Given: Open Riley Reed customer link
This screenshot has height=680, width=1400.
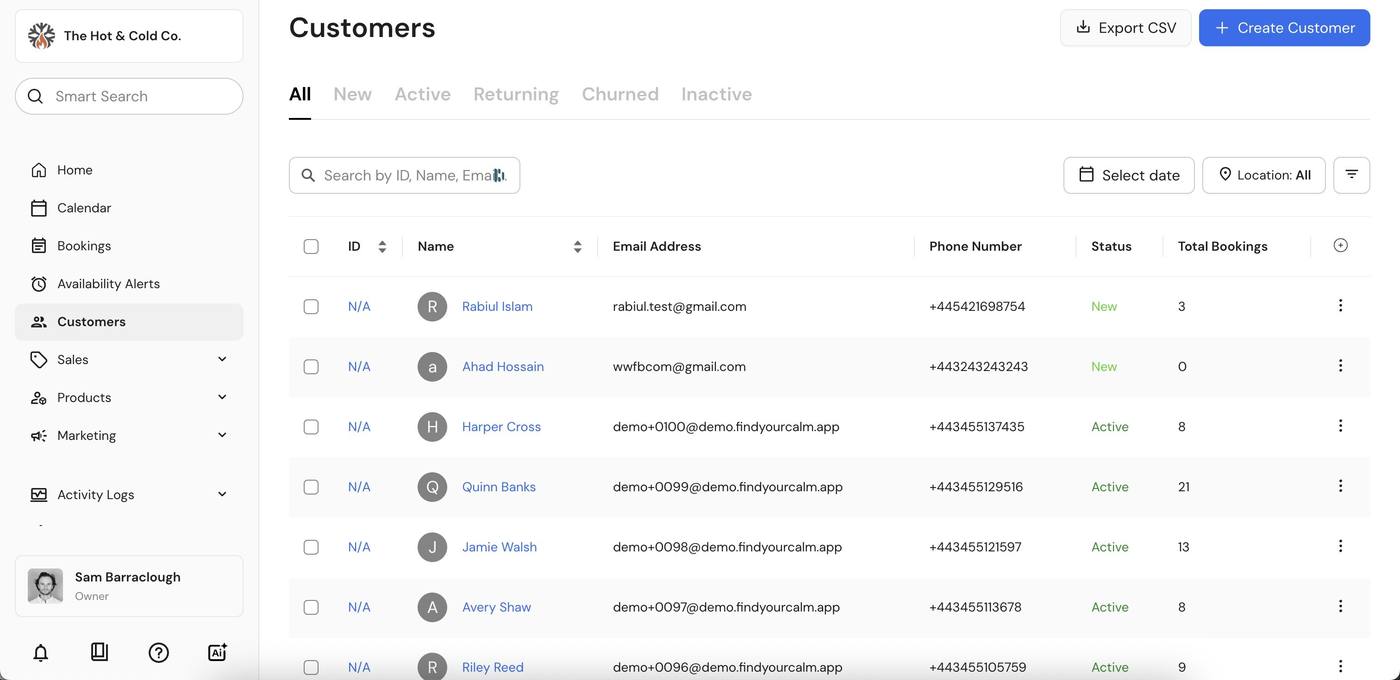Looking at the screenshot, I should [x=493, y=667].
